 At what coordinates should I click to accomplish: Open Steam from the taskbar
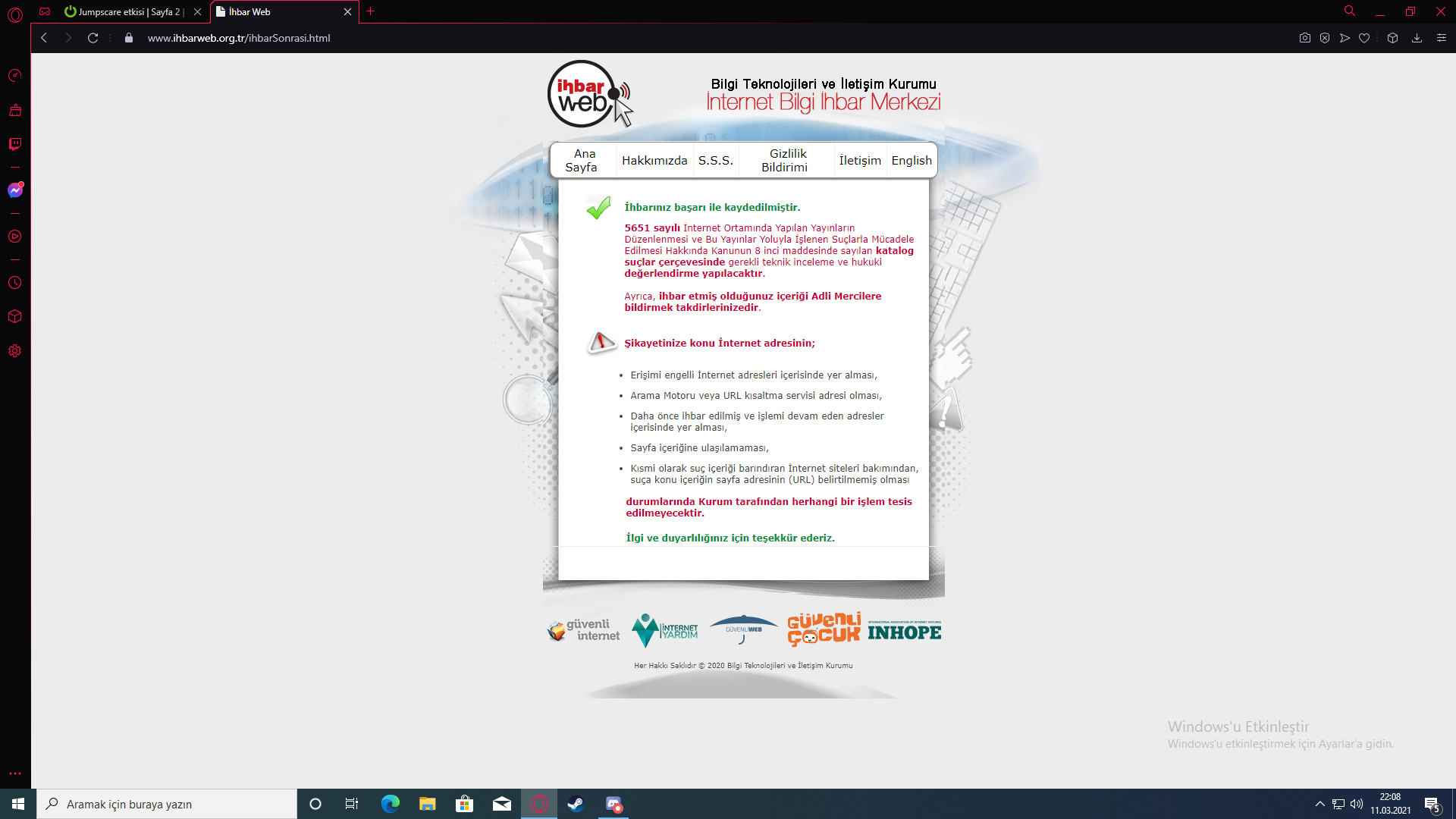click(x=576, y=804)
